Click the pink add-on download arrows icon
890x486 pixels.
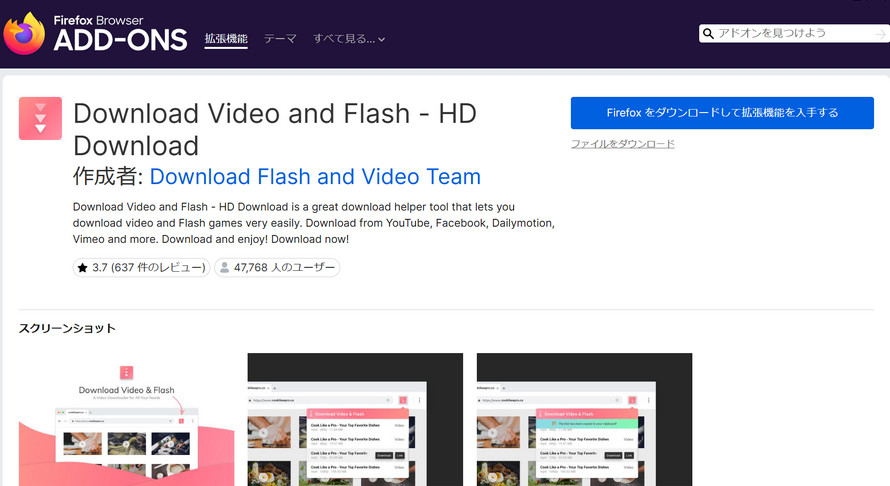[x=40, y=118]
